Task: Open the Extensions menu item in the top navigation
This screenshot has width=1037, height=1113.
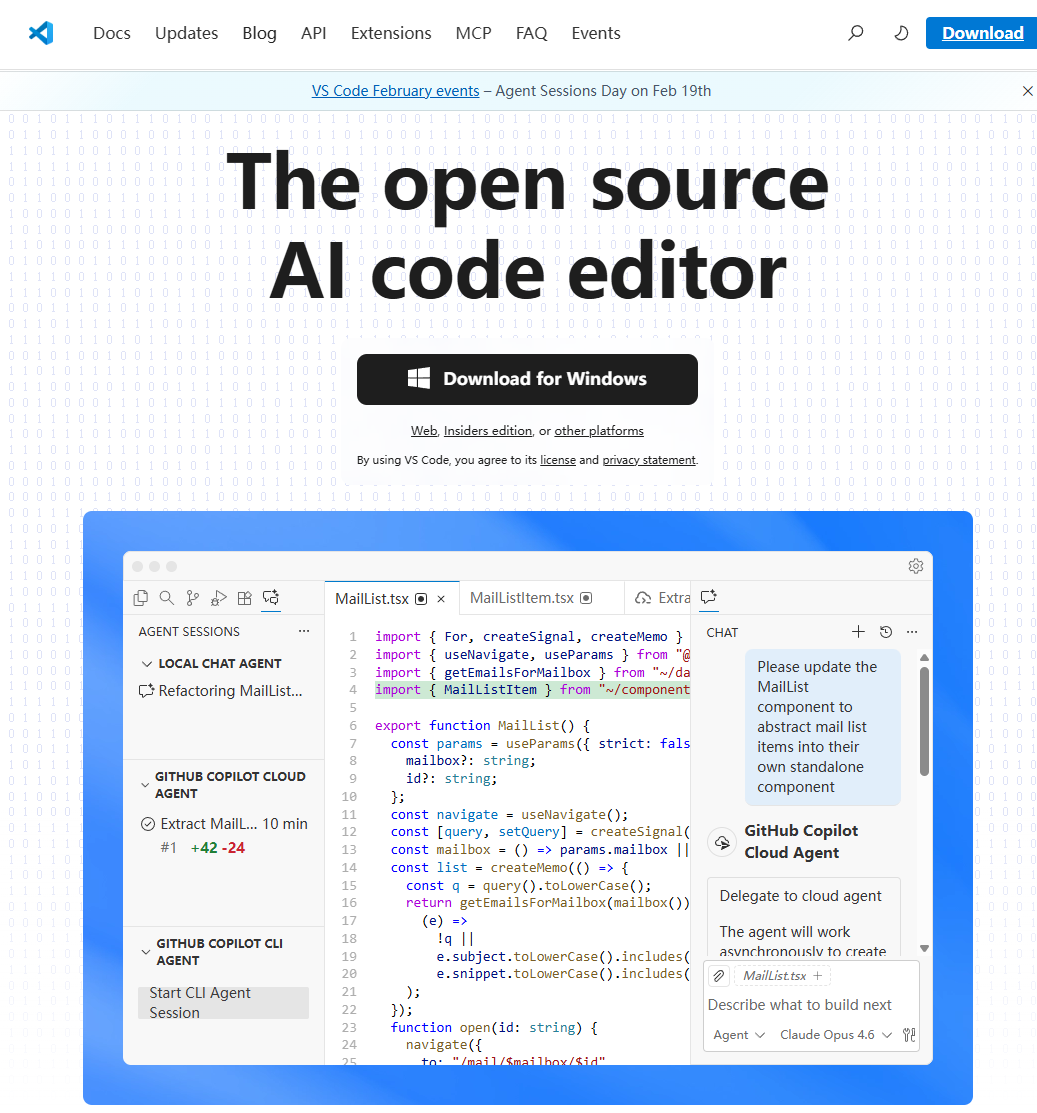Action: 391,33
